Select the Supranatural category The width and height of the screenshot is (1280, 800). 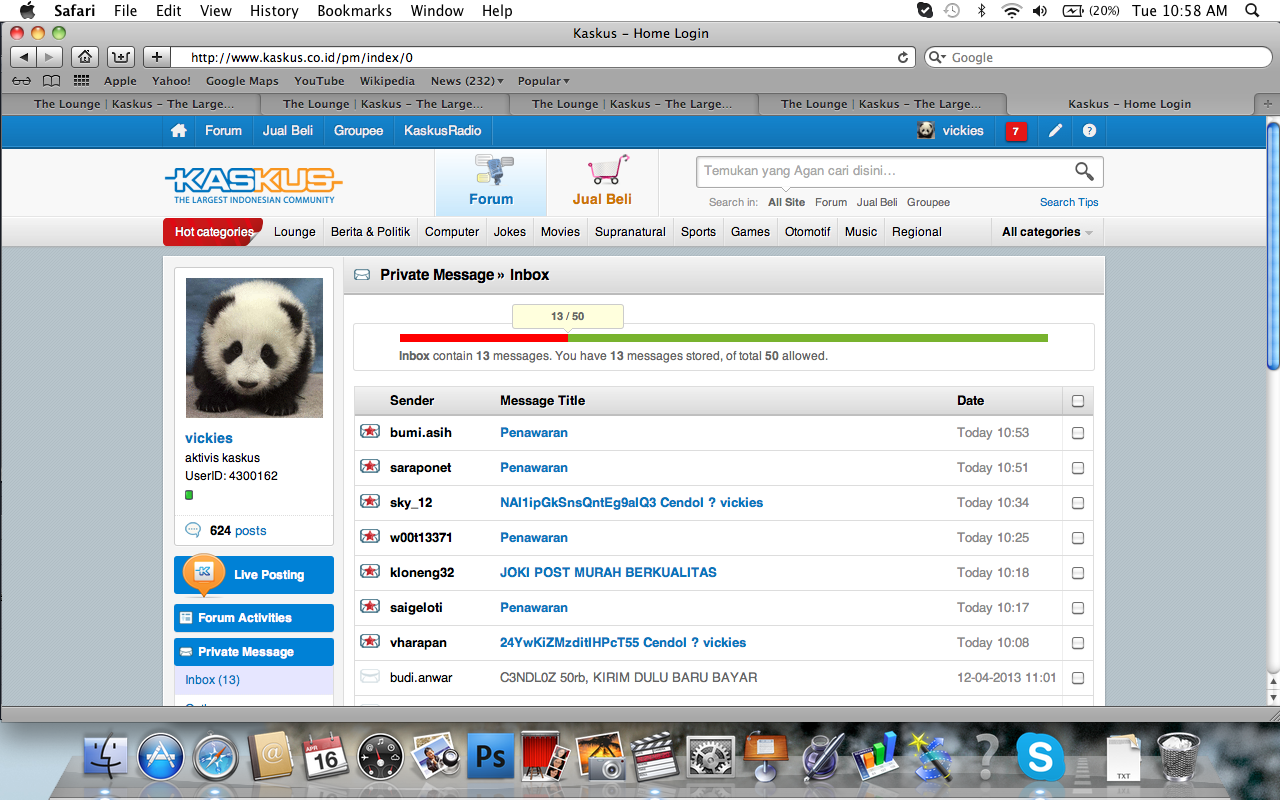coord(630,232)
